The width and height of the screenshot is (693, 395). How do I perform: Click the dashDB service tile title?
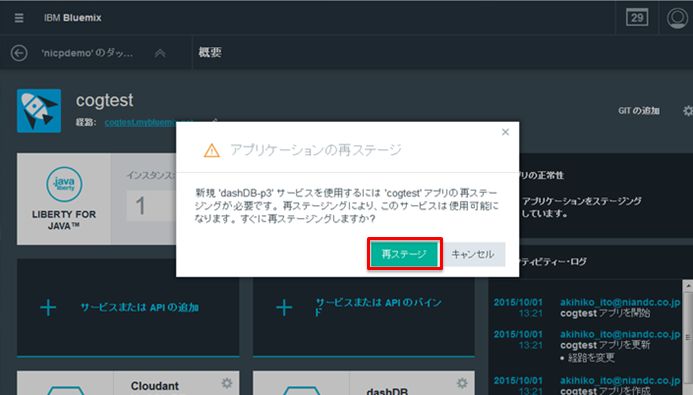coord(387,391)
